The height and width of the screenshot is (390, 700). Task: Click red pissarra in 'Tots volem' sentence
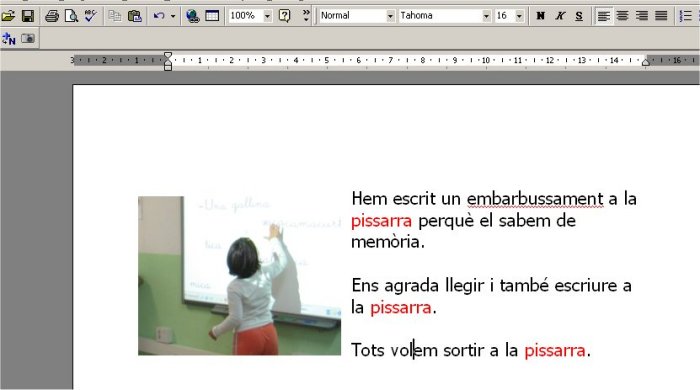(x=554, y=351)
